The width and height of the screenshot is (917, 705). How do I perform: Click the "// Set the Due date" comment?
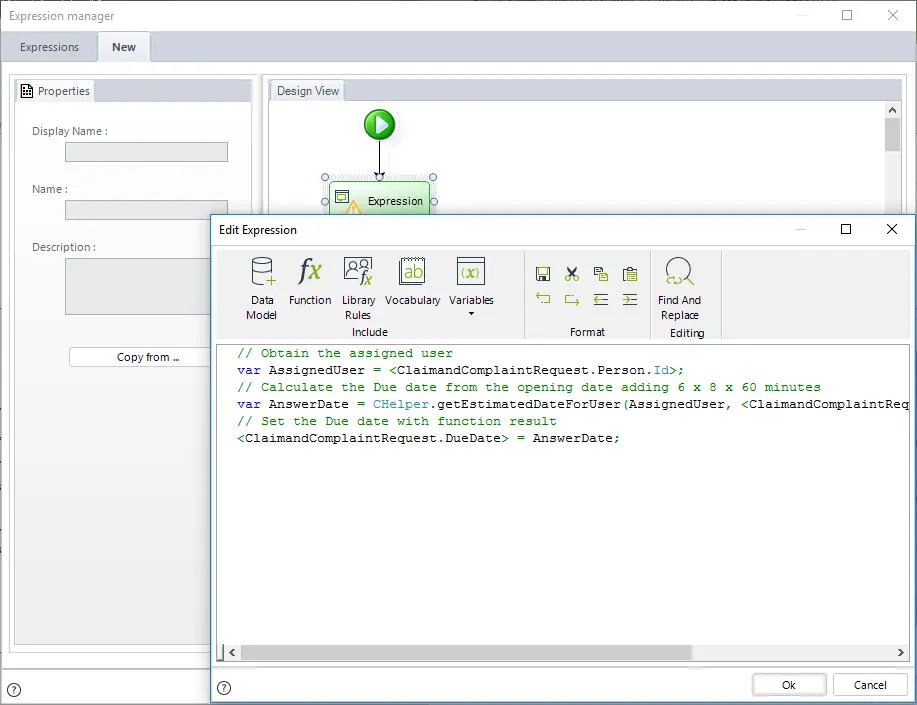397,421
